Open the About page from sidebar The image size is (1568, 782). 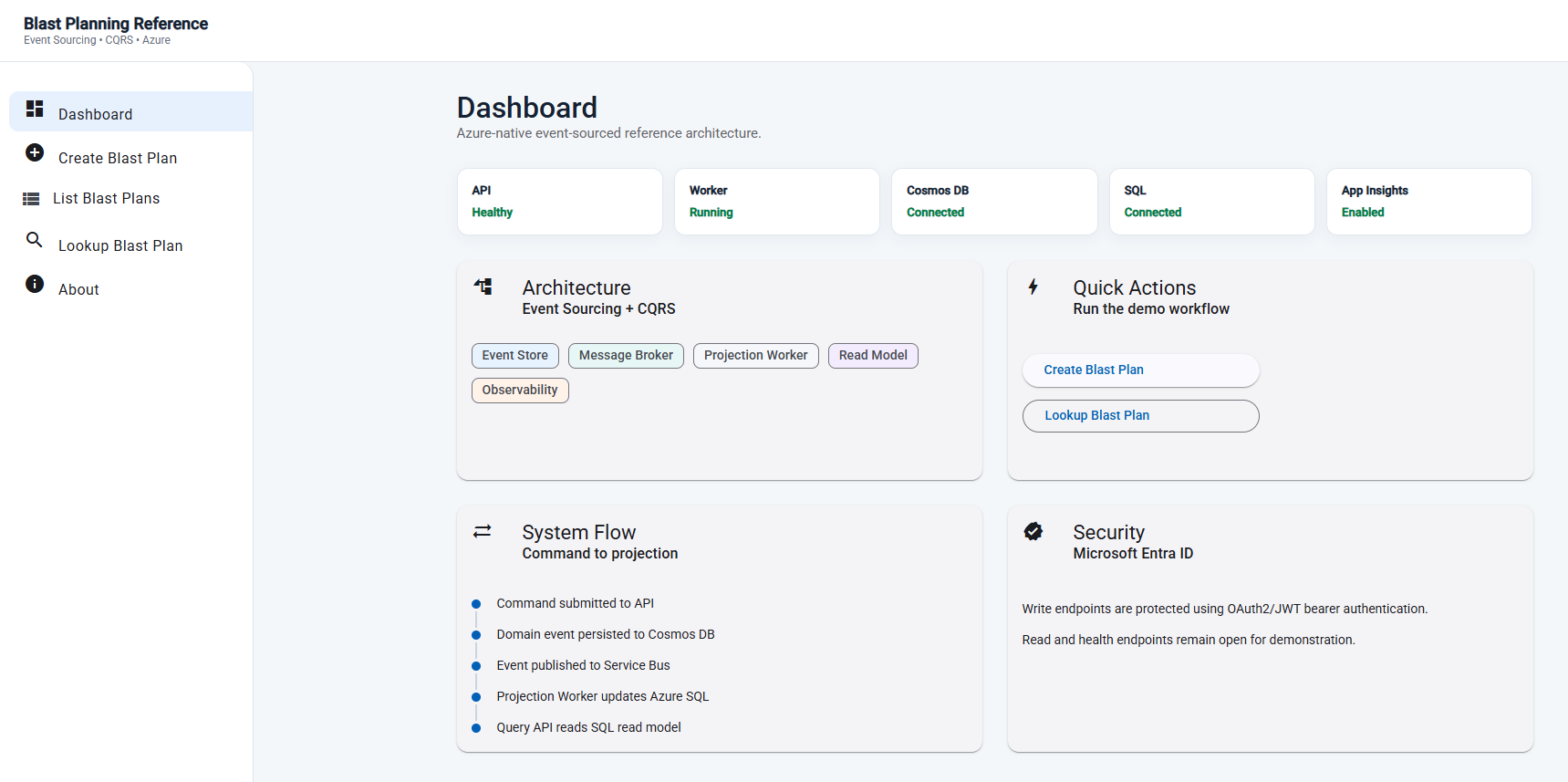(131, 288)
